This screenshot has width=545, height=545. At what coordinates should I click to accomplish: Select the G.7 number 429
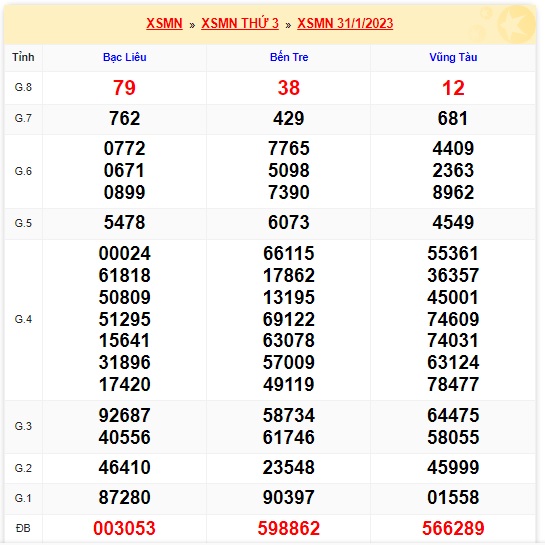coord(289,119)
